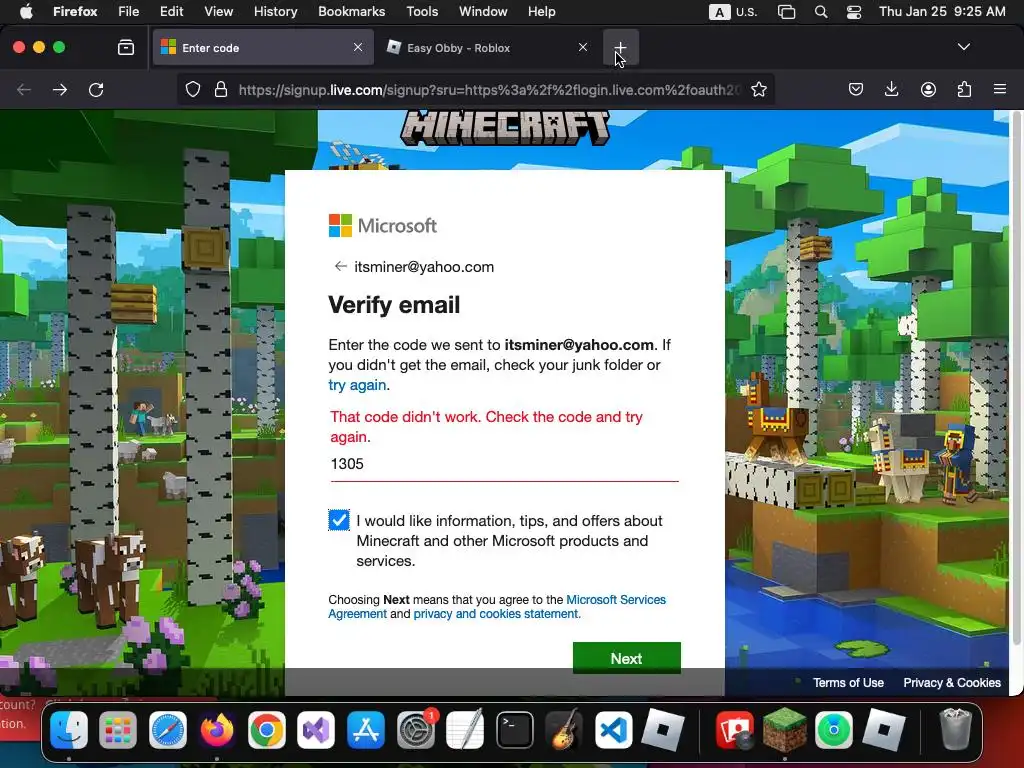Open Visual Studio Code in the Dock

click(613, 729)
